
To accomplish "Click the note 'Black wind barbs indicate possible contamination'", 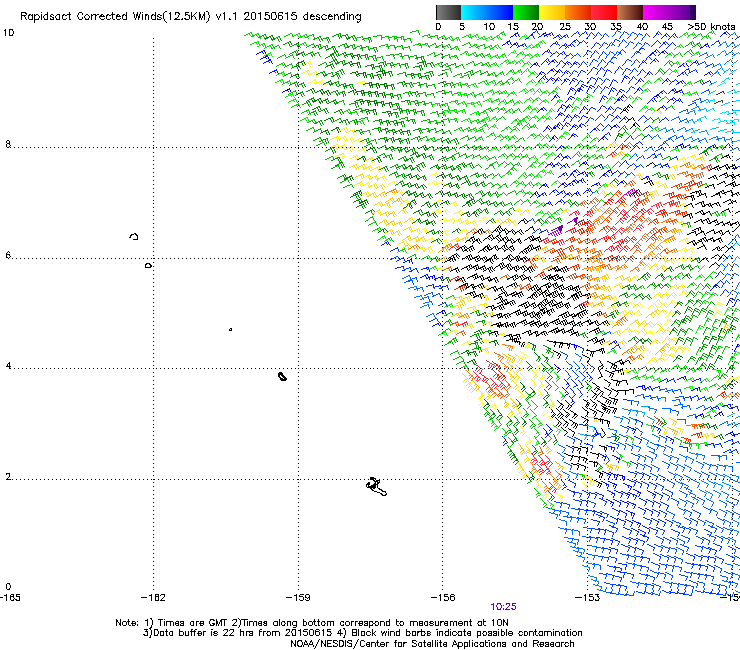I will coord(467,633).
